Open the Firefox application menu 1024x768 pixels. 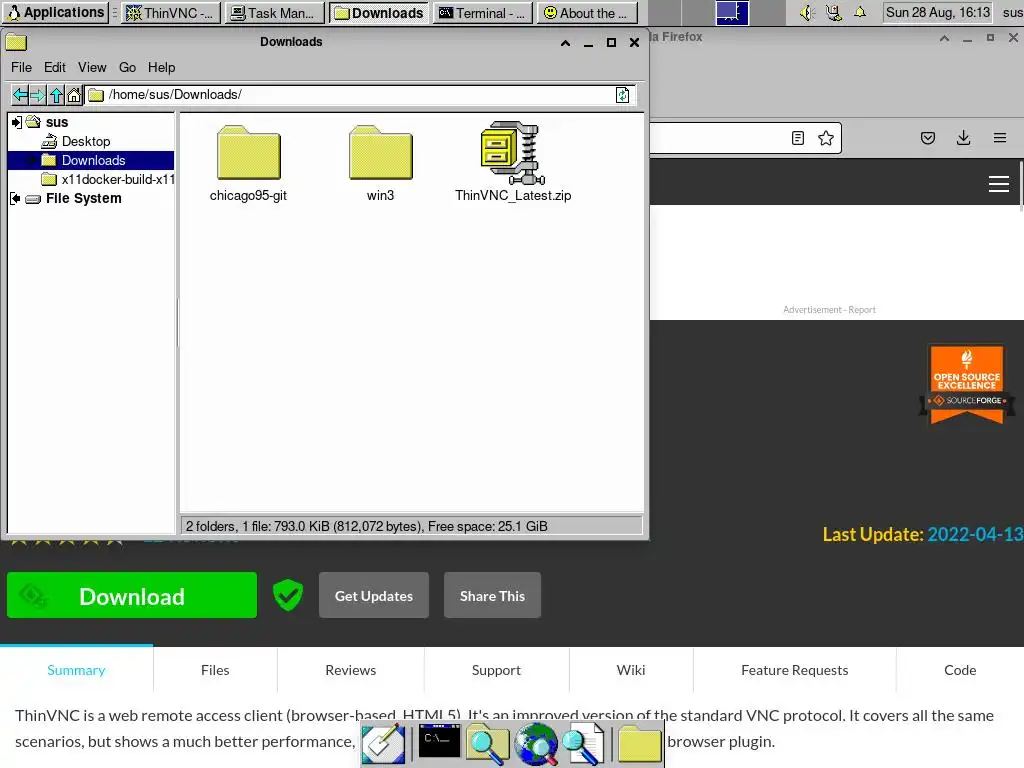pos(999,138)
